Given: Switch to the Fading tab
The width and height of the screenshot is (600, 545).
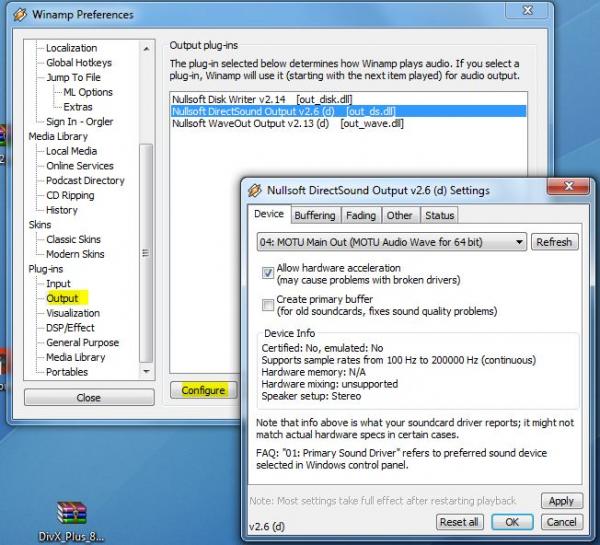Looking at the screenshot, I should [361, 215].
